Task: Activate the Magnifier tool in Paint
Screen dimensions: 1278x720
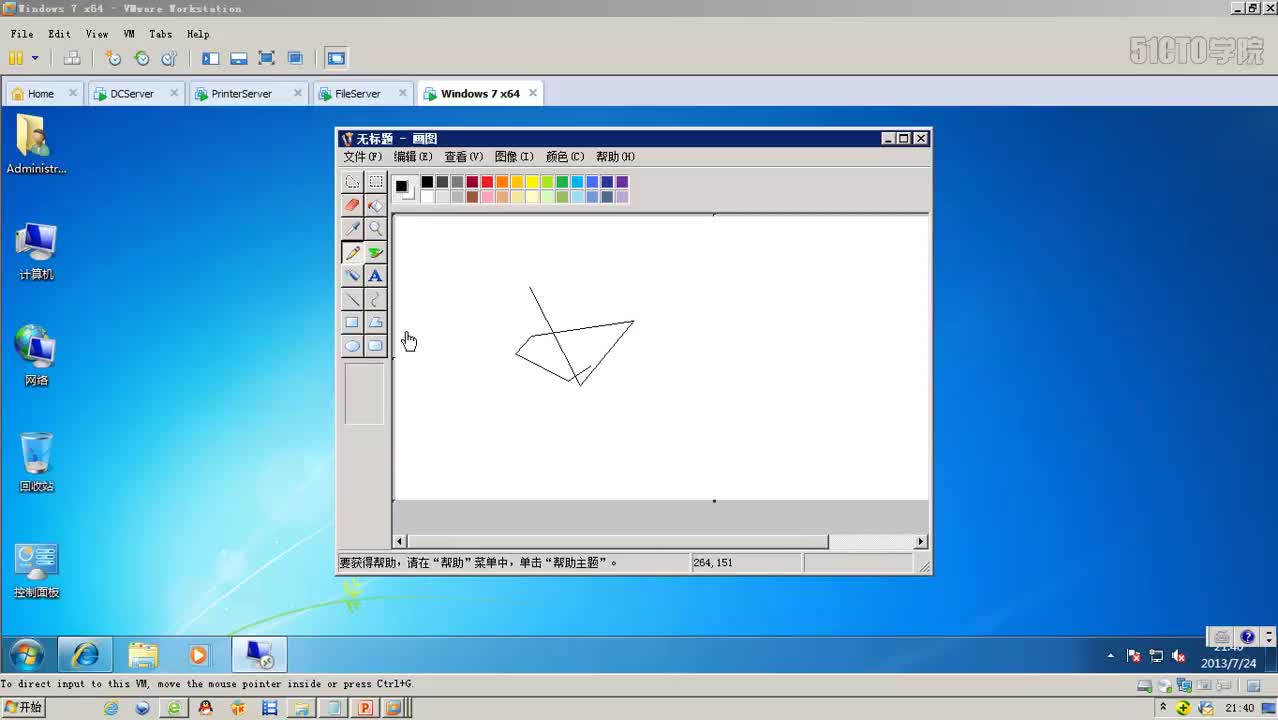Action: [375, 229]
